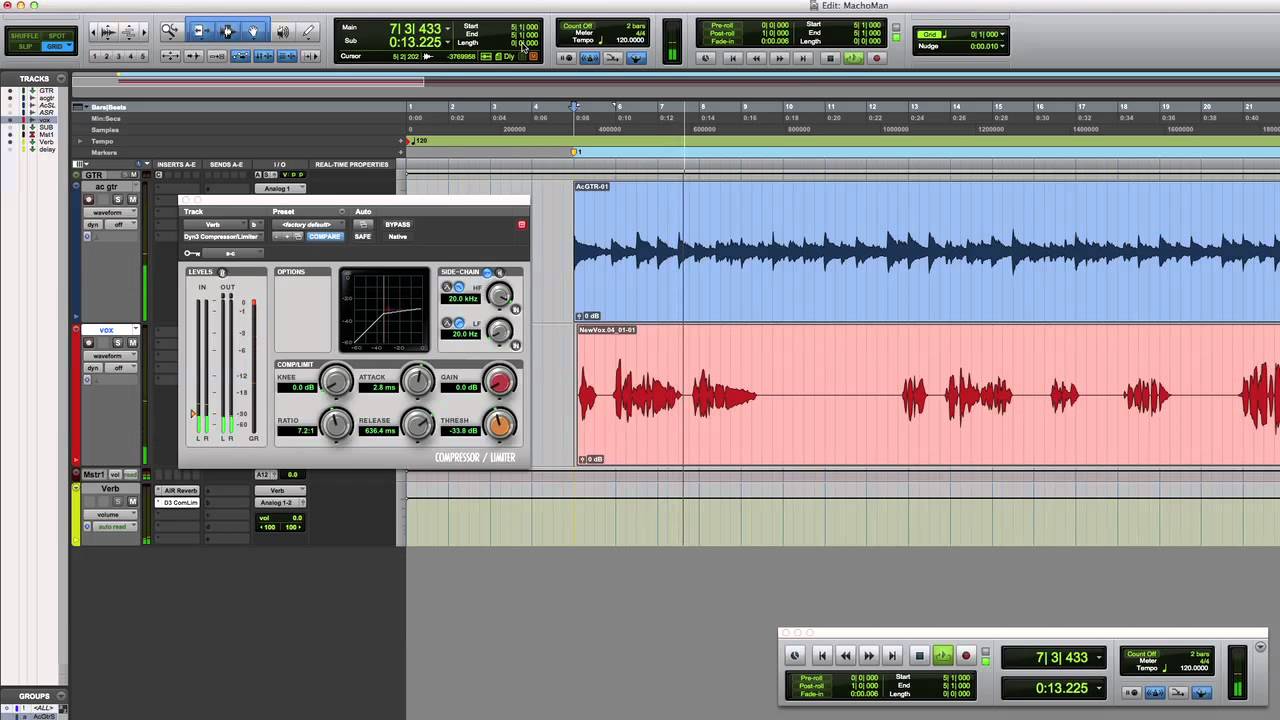Select the Pencil tool
This screenshot has height=720, width=1280.
tap(309, 33)
